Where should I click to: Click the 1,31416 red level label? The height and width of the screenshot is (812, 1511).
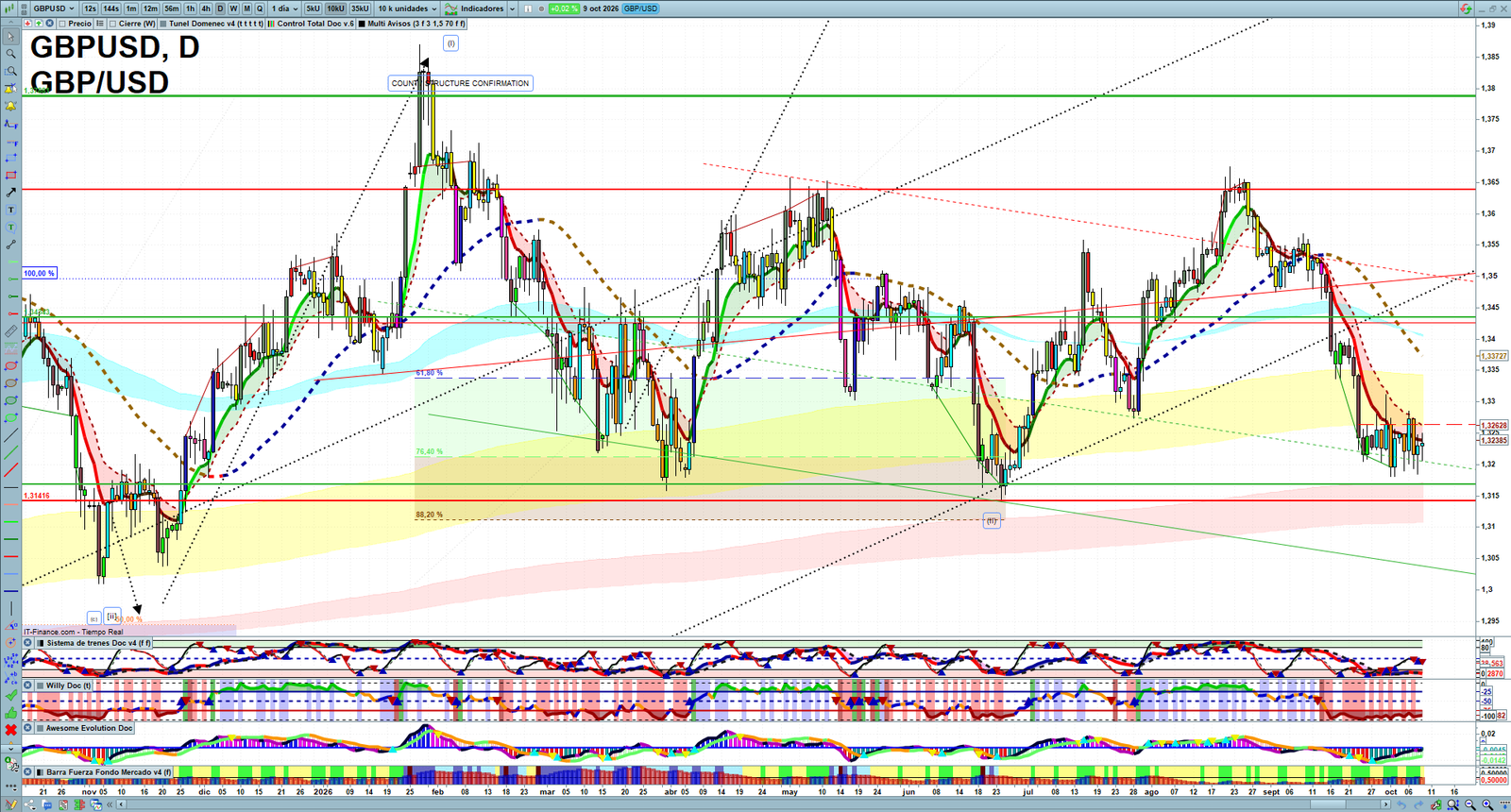(36, 496)
